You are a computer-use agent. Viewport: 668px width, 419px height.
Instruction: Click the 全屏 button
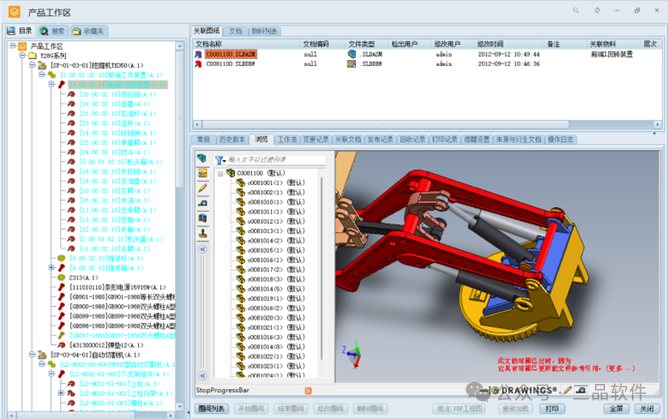pos(616,408)
